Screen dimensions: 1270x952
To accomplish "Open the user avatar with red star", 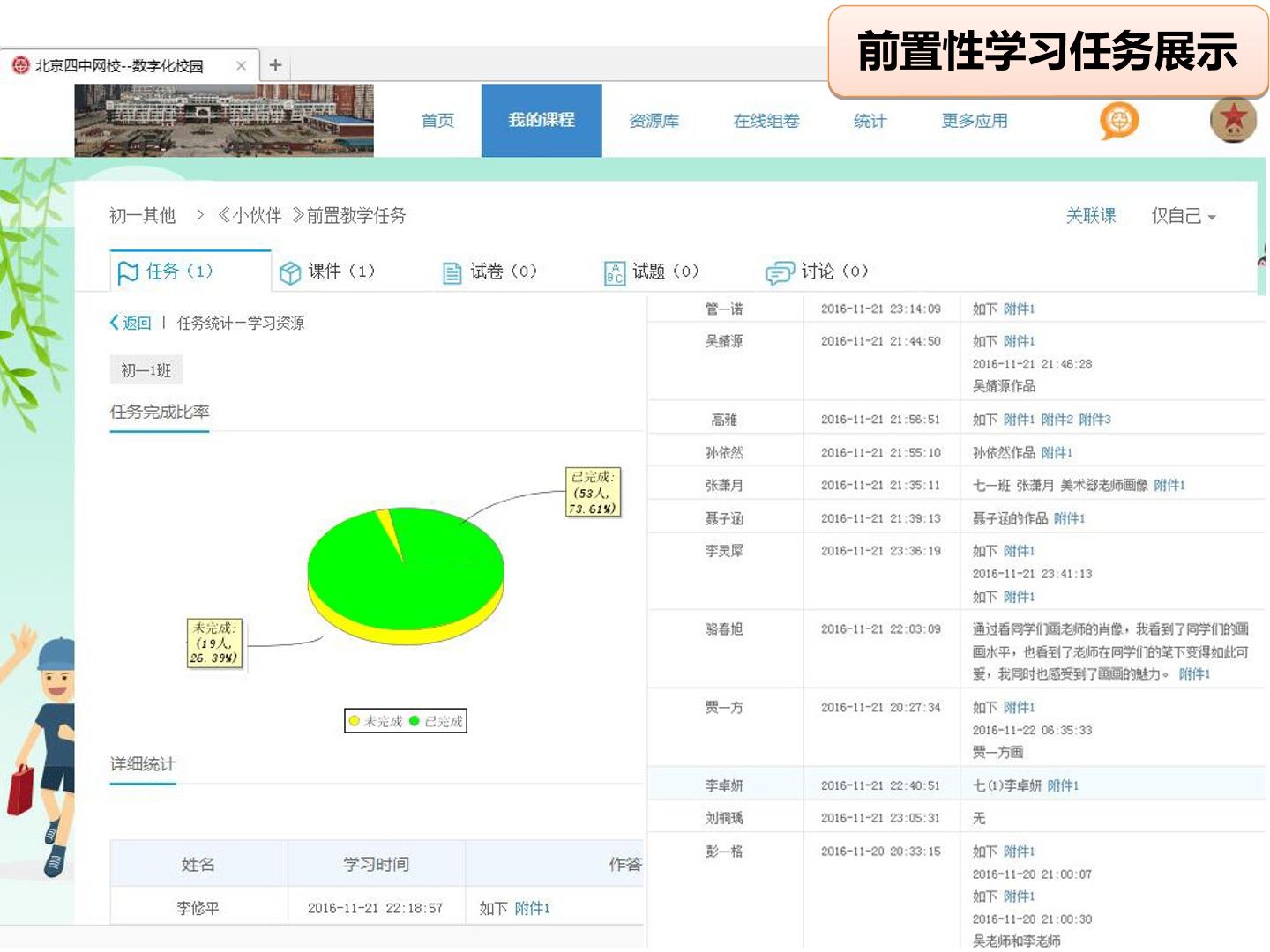I will coord(1233,119).
